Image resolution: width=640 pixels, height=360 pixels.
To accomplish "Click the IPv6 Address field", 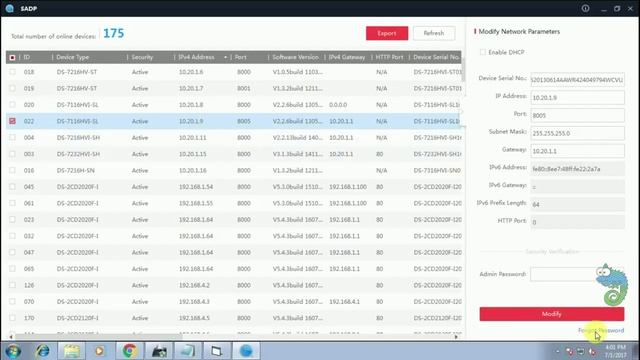I will (x=577, y=169).
